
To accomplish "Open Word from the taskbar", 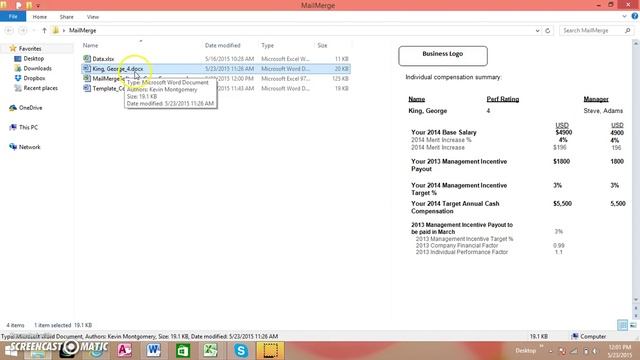I will tap(153, 350).
